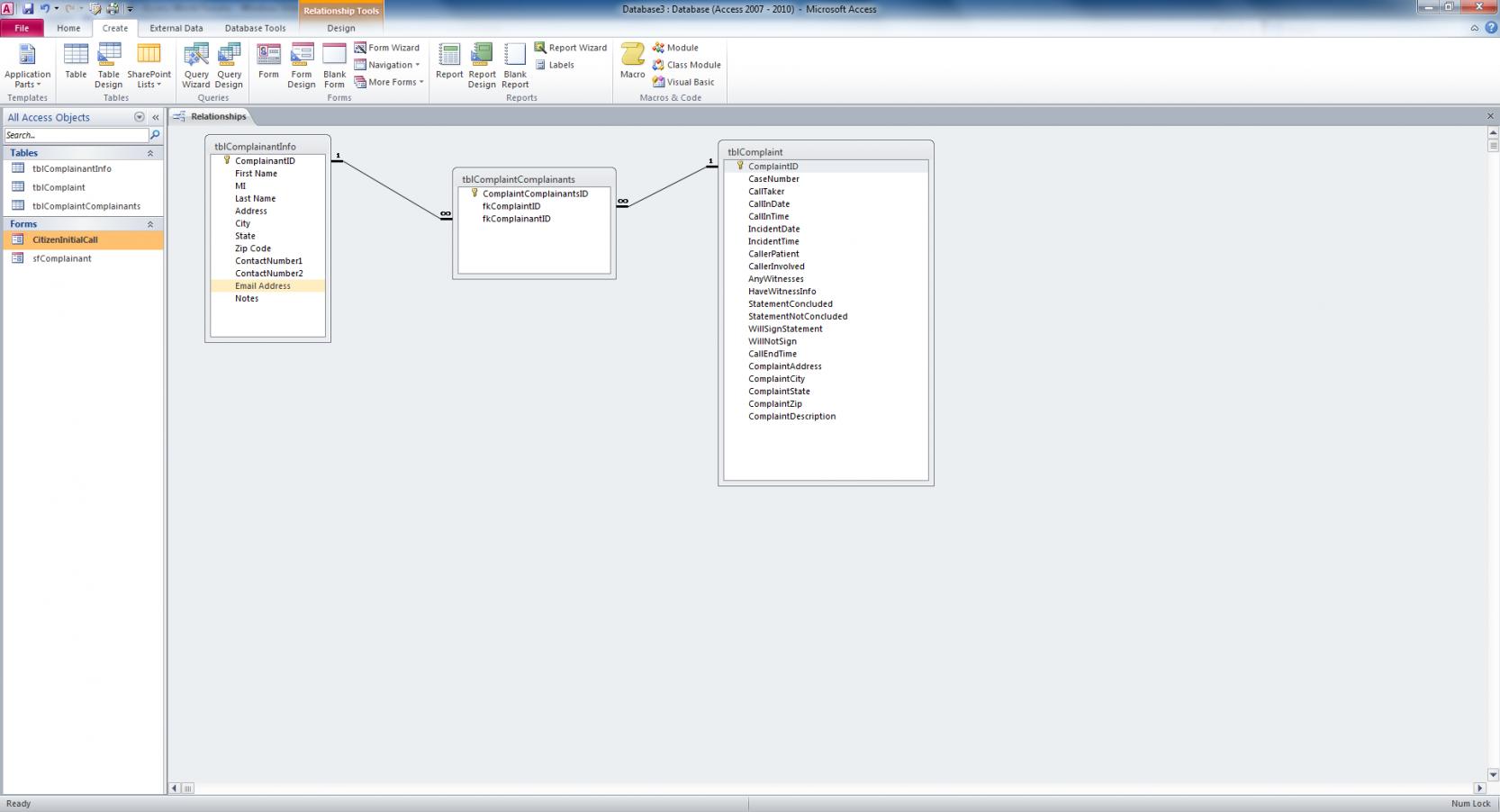Start the Form Wizard

pyautogui.click(x=387, y=48)
